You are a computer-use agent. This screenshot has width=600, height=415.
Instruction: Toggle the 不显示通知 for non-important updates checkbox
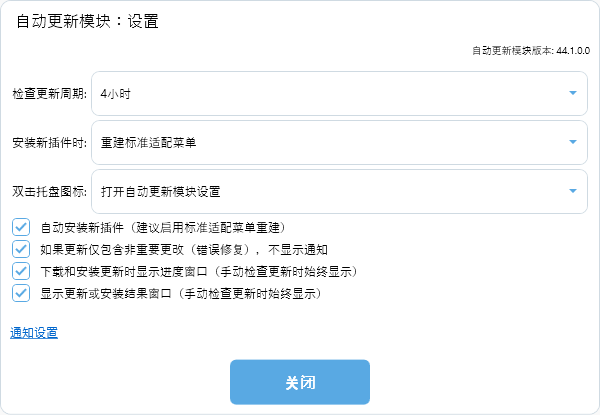tap(21, 249)
